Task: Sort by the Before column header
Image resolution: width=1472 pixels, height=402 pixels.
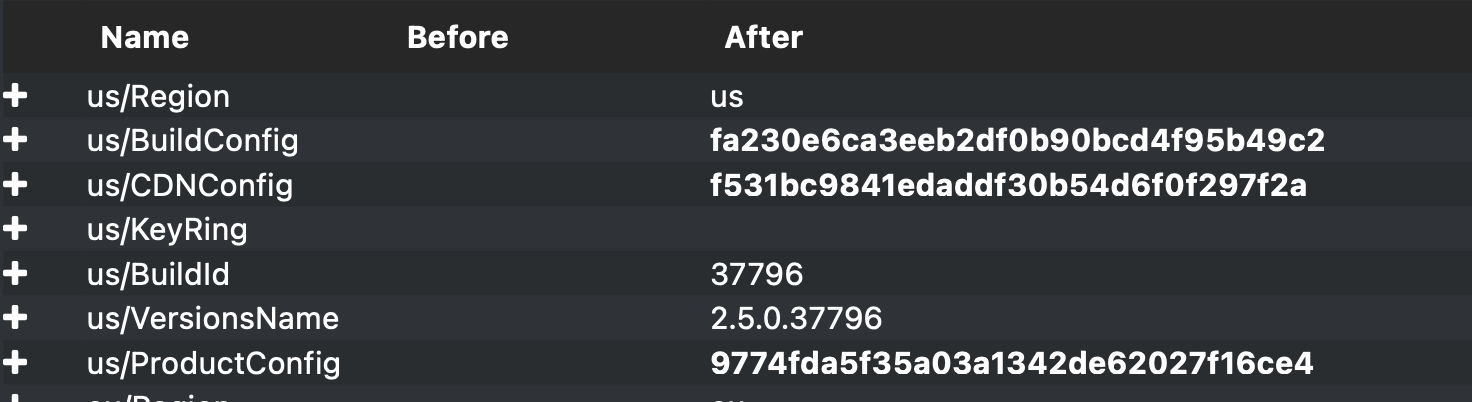Action: pyautogui.click(x=458, y=38)
